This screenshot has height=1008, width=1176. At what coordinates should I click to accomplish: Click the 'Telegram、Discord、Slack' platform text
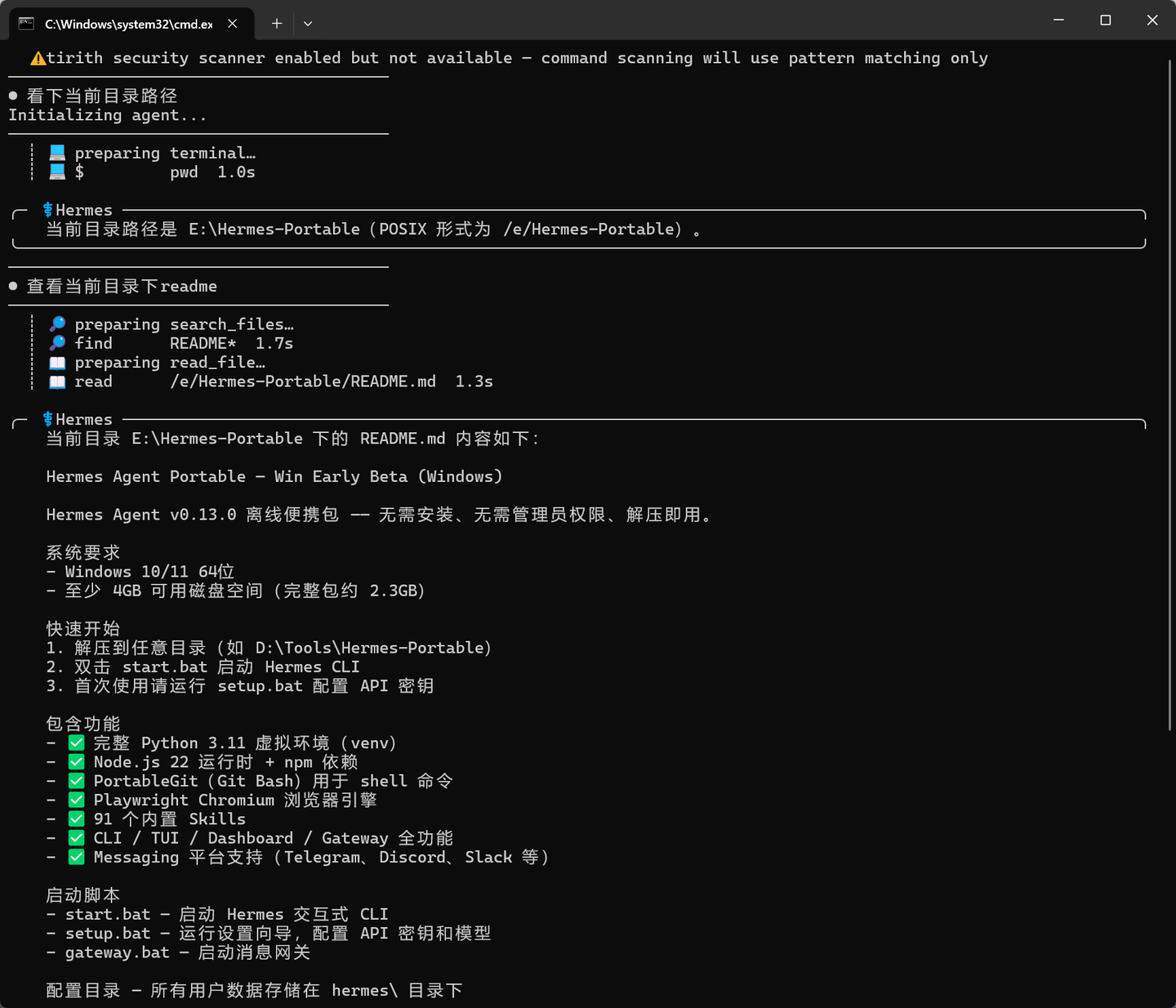point(399,857)
